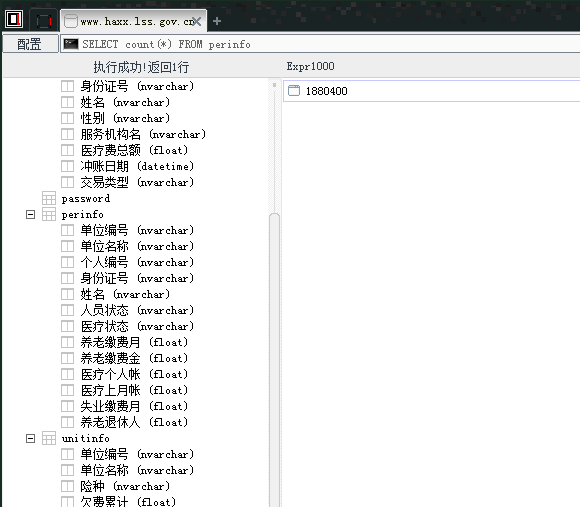
Task: Toggle the column box beside 养老缴费金
Action: [x=67, y=358]
